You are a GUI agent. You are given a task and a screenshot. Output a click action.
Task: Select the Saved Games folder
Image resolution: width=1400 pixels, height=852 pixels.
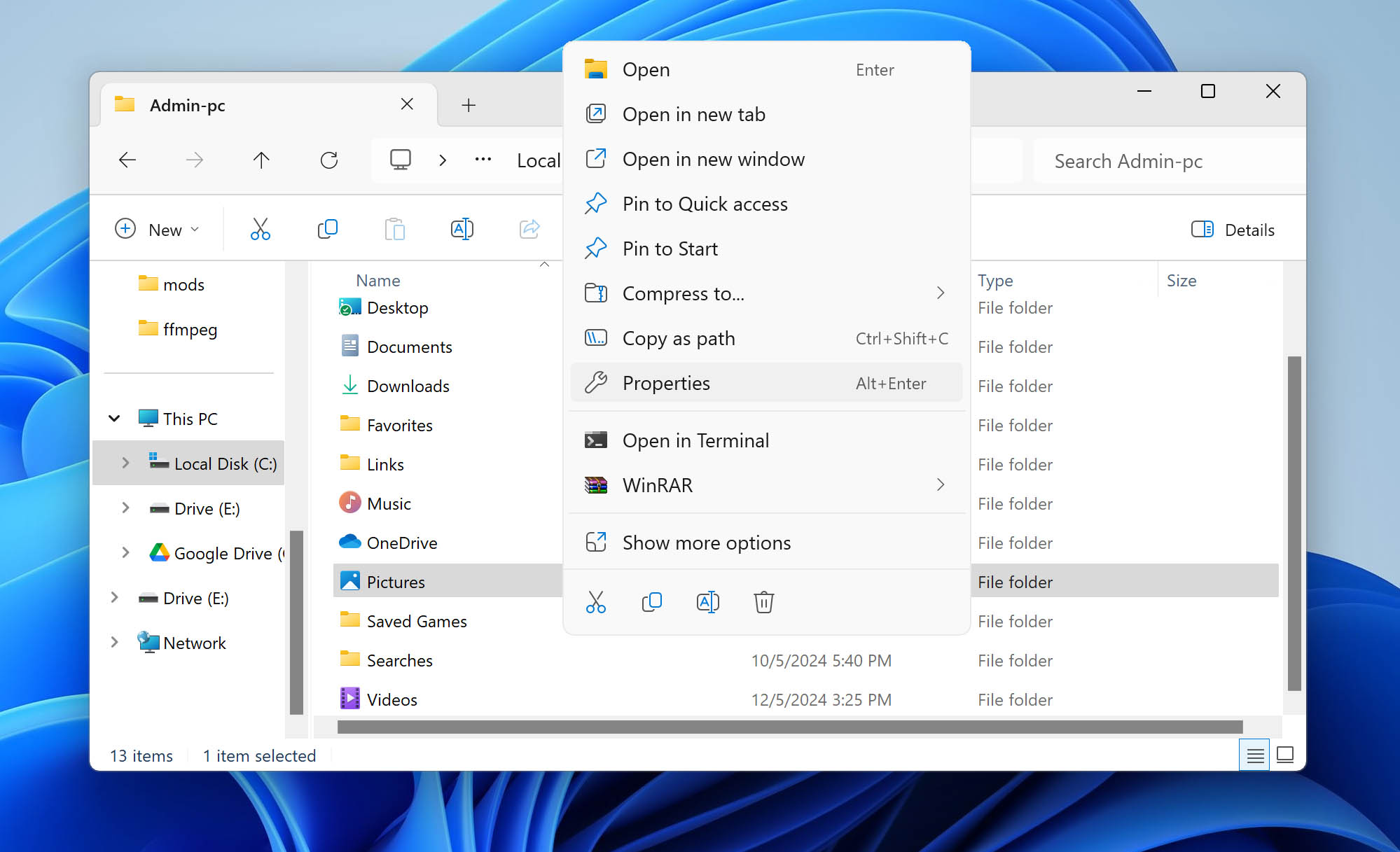[x=403, y=621]
